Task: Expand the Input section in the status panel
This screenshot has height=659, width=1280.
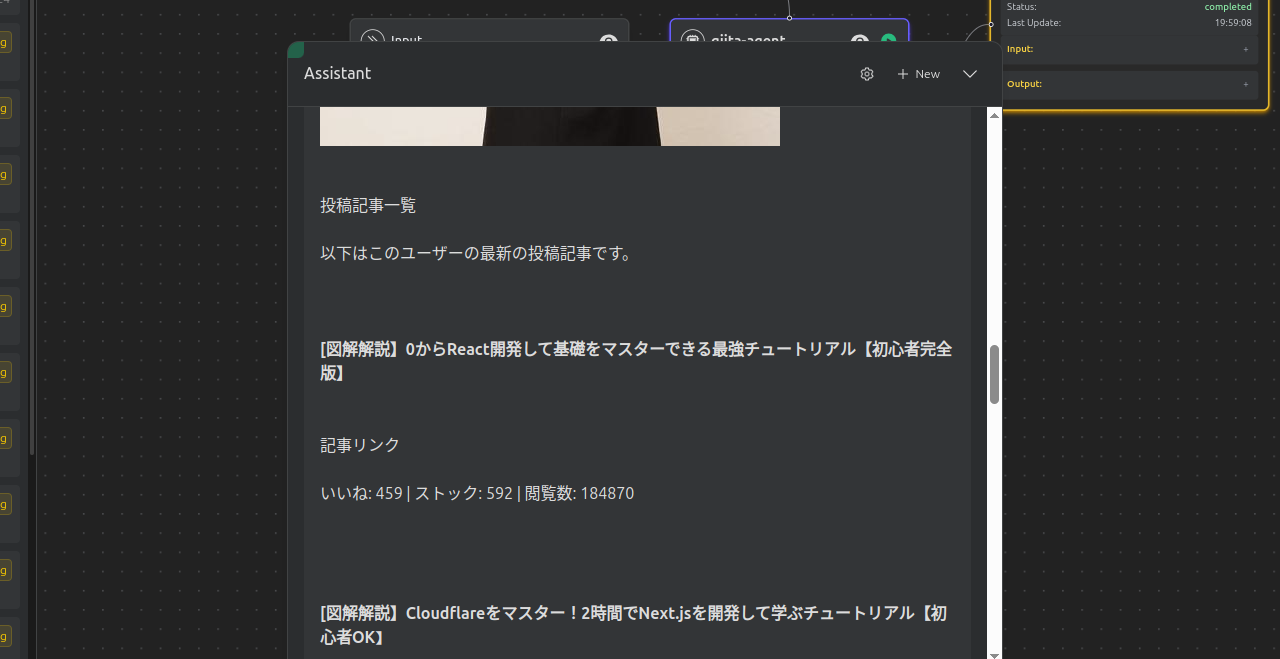Action: pos(1245,48)
